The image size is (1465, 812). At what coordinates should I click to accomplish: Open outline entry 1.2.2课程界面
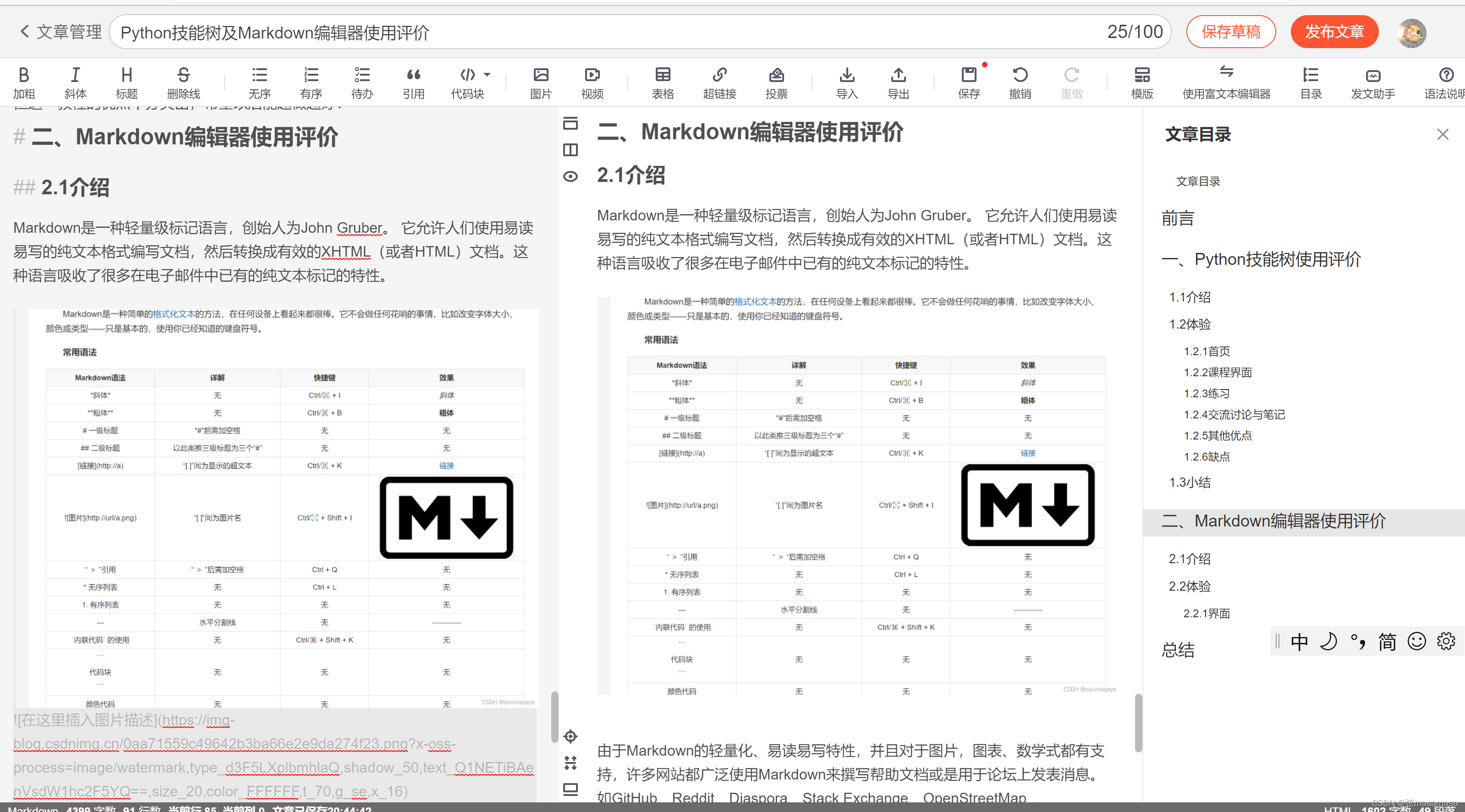(1218, 372)
